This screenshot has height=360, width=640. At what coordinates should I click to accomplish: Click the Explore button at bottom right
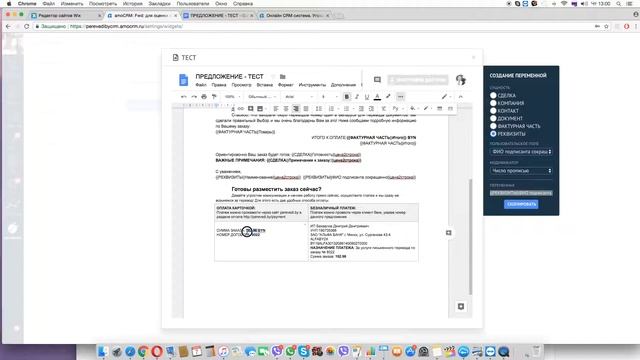[461, 307]
